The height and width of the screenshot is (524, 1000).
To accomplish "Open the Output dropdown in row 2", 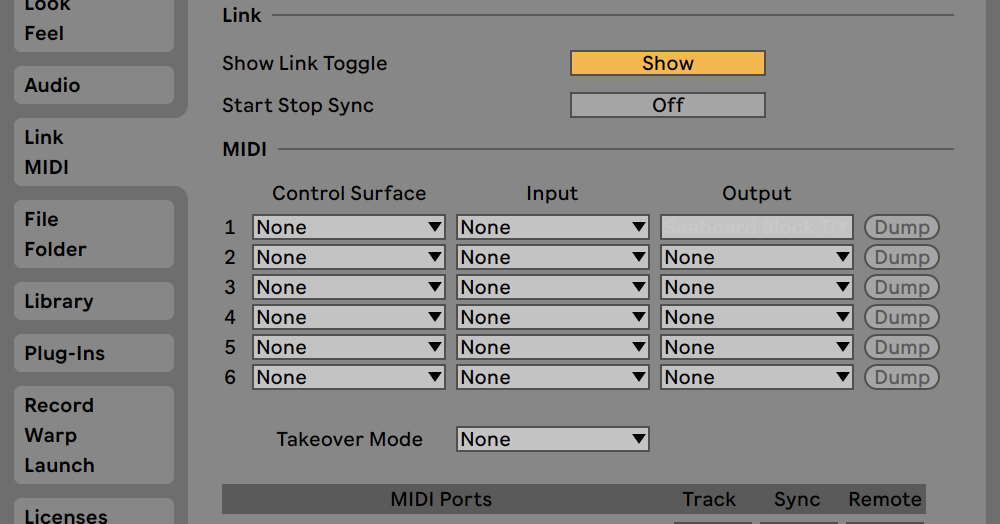I will (757, 257).
